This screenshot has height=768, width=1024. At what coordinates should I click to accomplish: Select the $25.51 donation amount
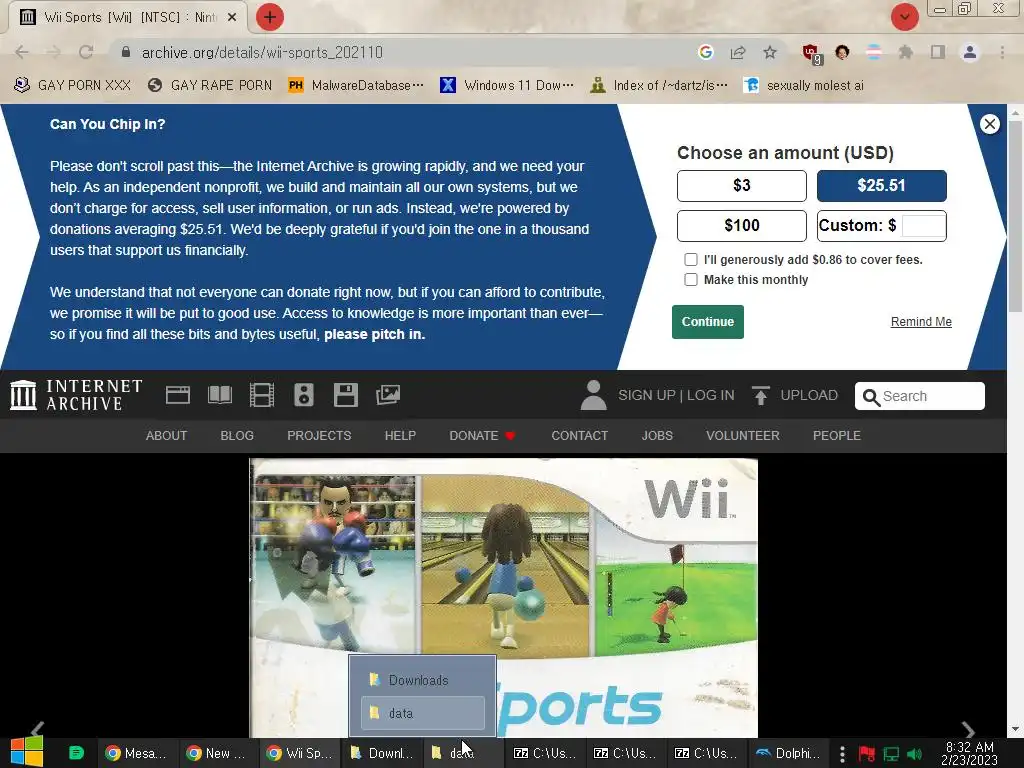click(x=882, y=186)
